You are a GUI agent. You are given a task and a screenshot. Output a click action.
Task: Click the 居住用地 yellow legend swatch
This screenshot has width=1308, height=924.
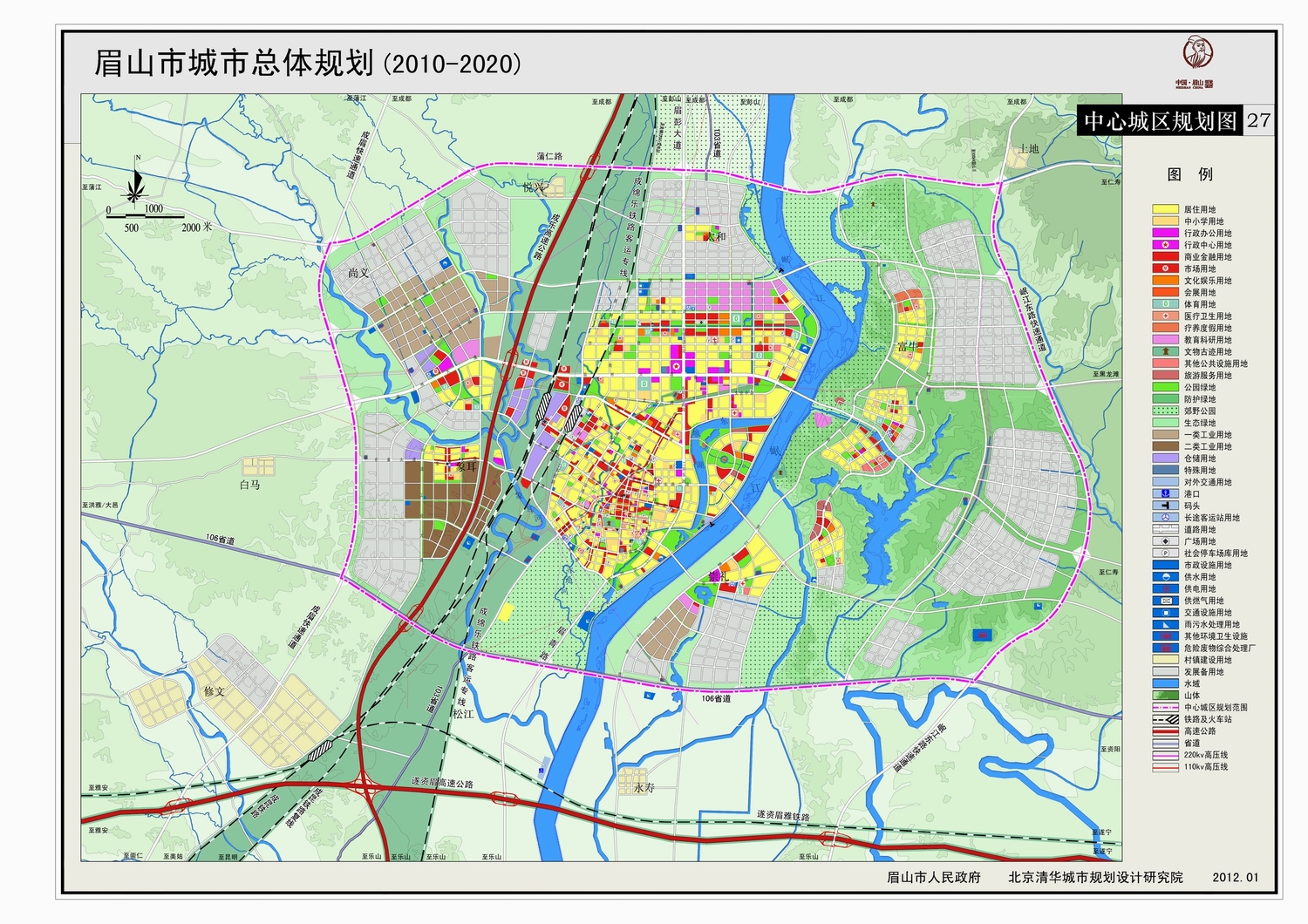1165,209
